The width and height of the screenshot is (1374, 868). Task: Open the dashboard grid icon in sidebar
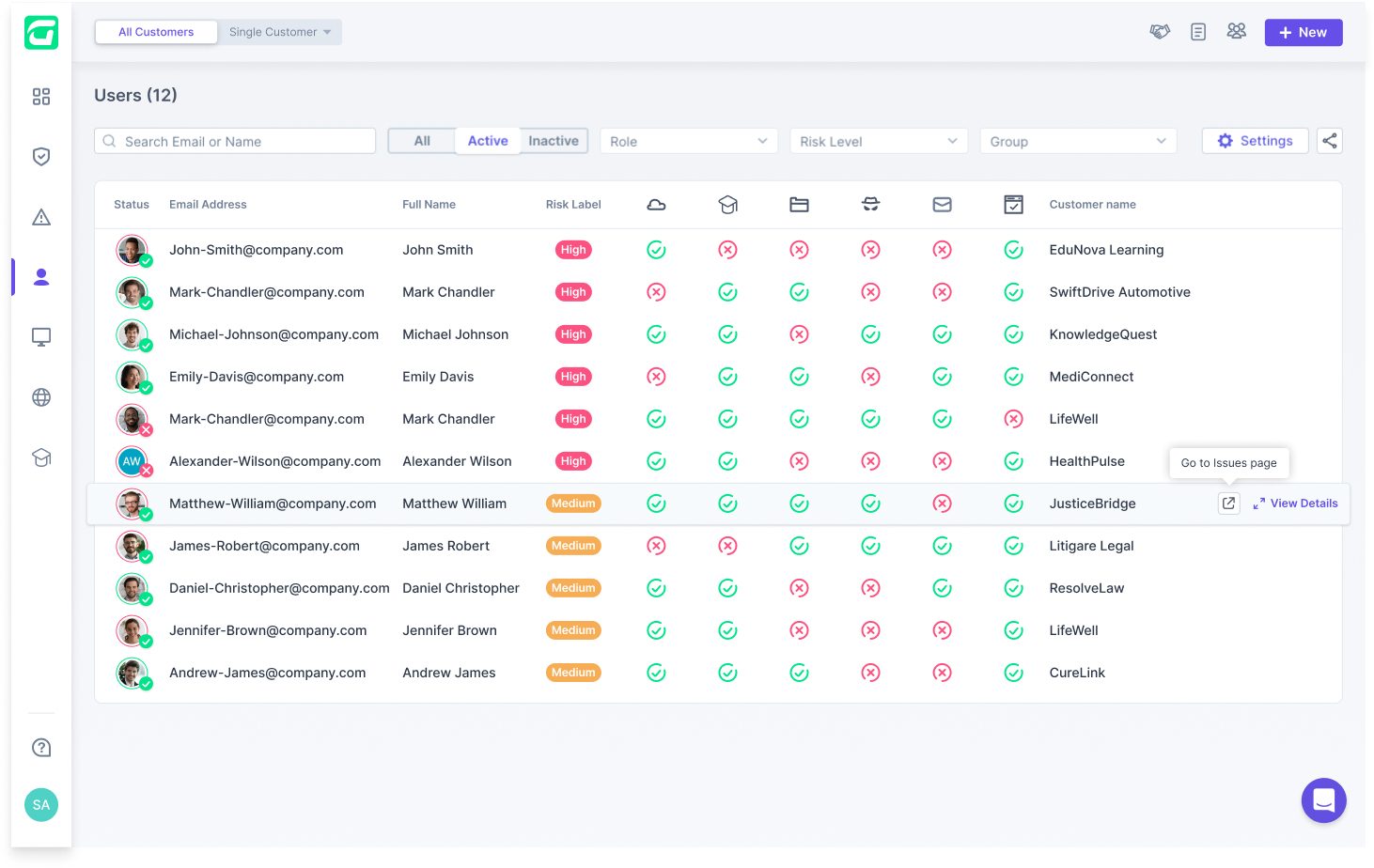tap(41, 97)
